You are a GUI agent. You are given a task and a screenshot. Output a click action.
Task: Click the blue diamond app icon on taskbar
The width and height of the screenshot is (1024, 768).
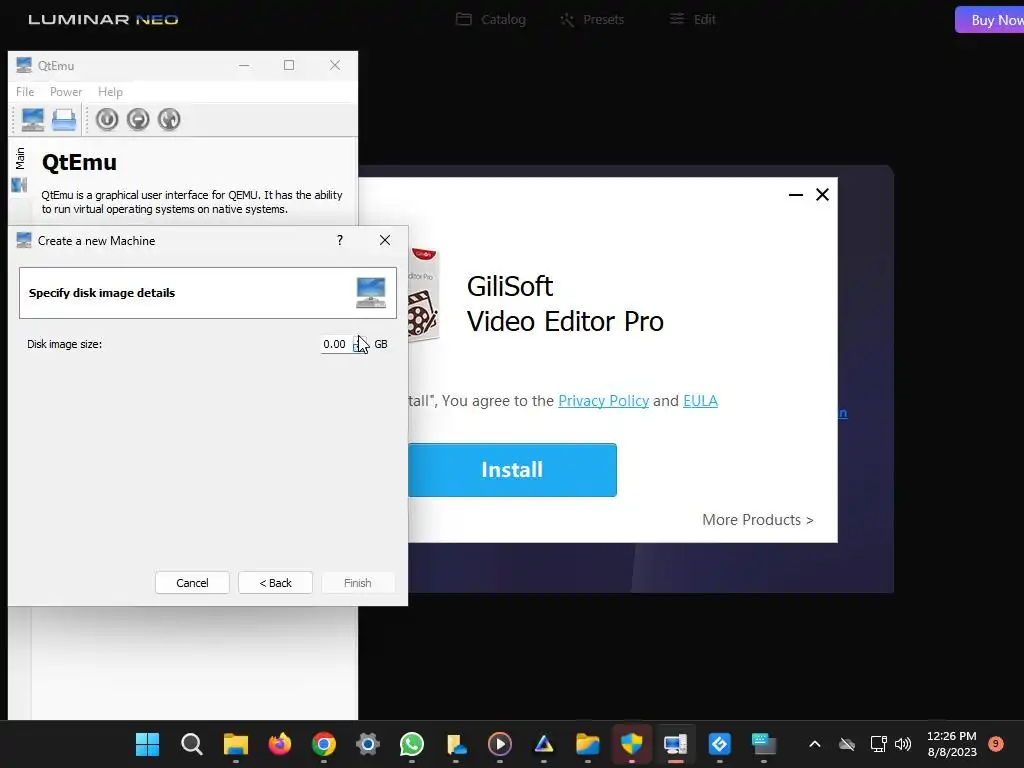pos(720,744)
